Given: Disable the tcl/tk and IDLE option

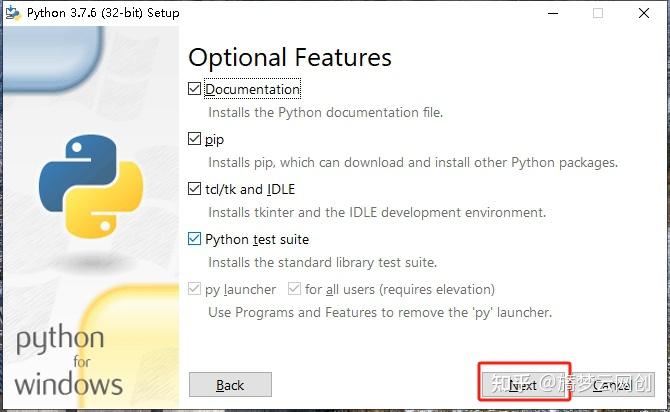Looking at the screenshot, I should tap(194, 189).
